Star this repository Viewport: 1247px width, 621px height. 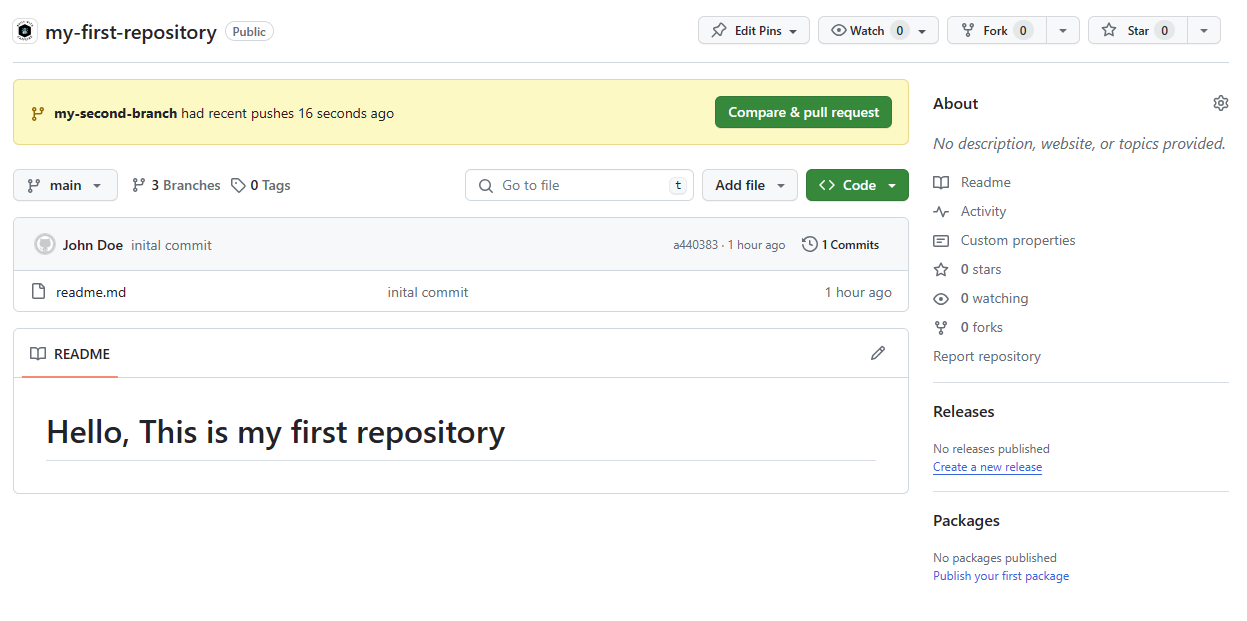(1138, 31)
